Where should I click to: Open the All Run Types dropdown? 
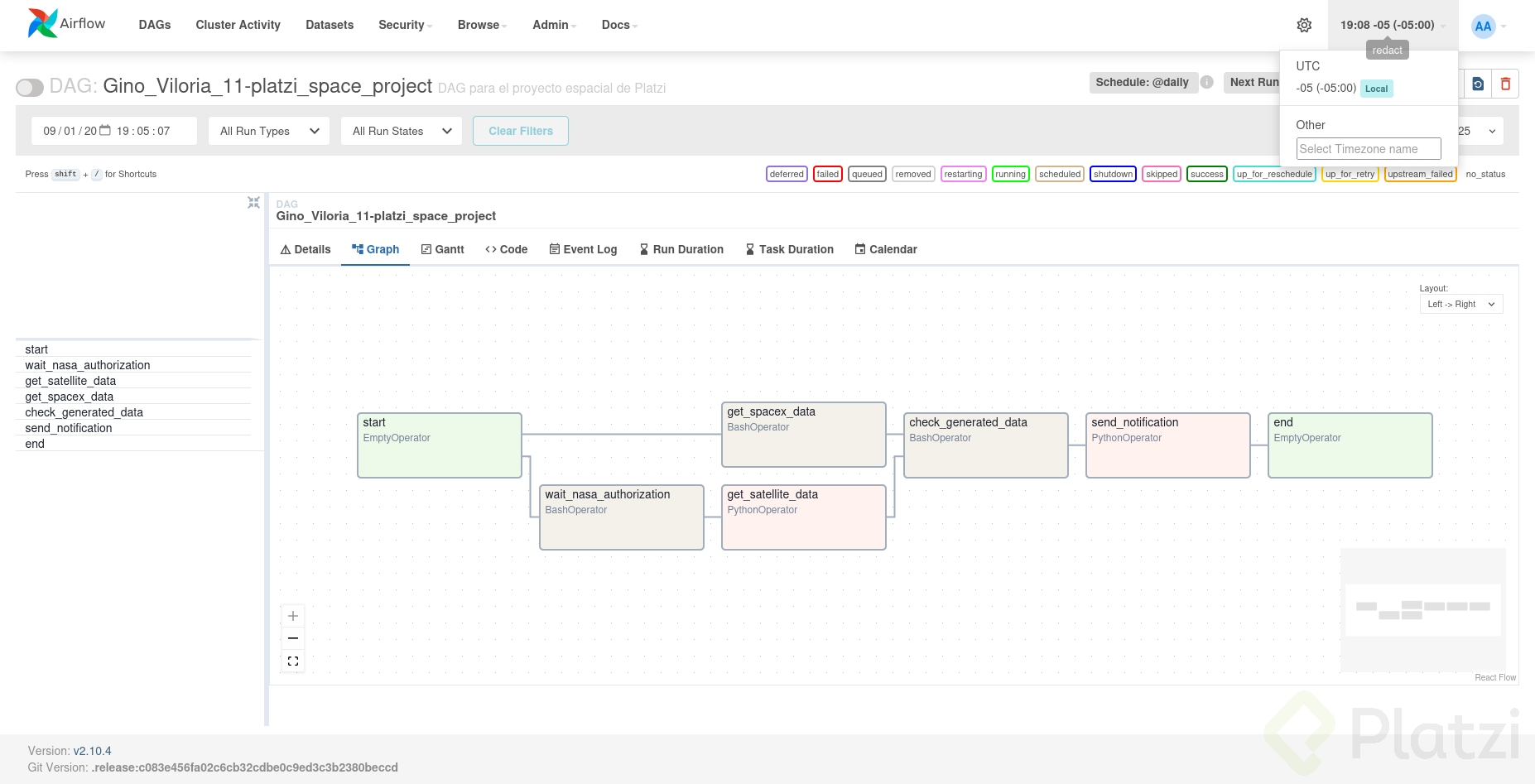pyautogui.click(x=269, y=131)
